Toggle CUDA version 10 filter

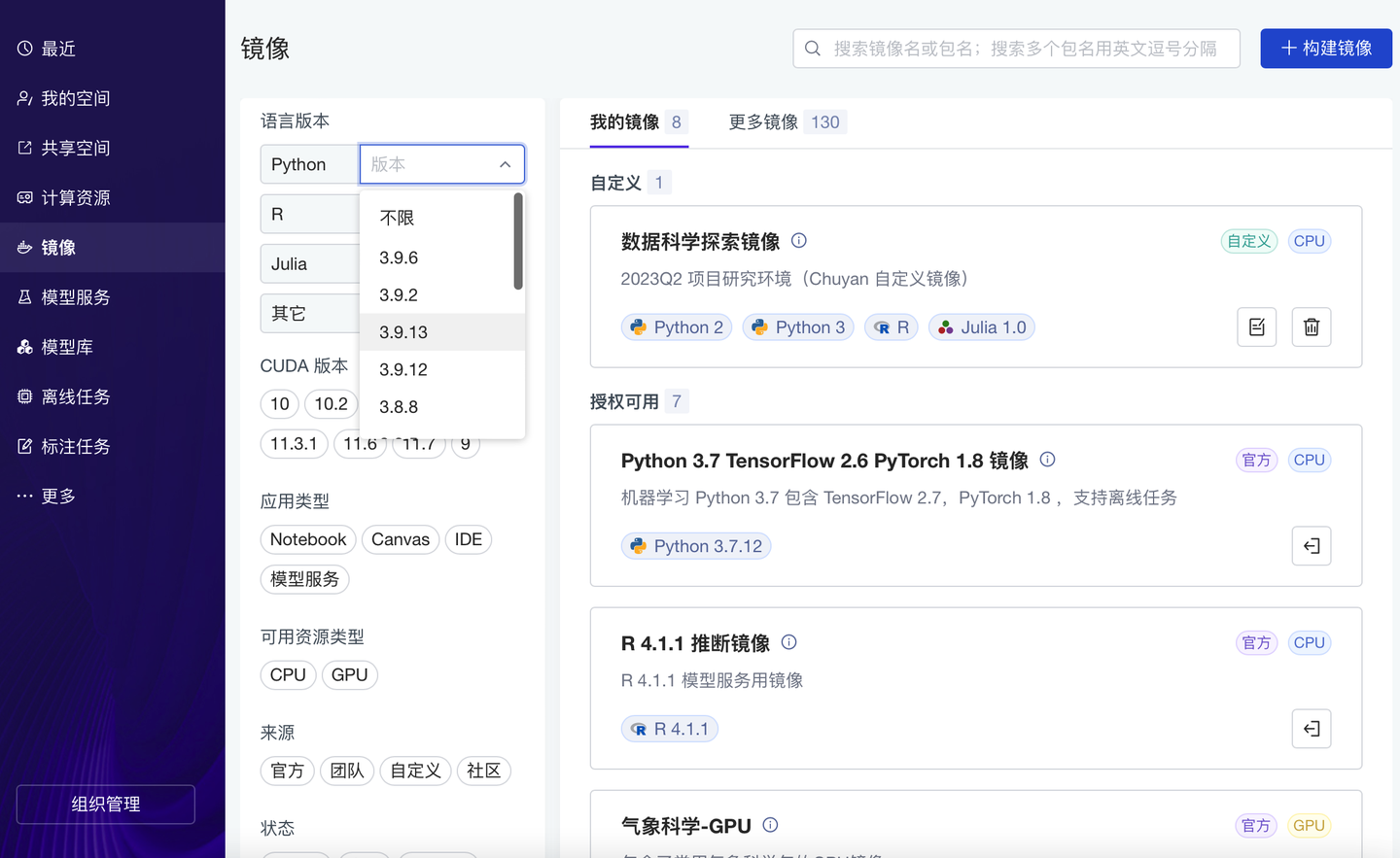coord(280,404)
